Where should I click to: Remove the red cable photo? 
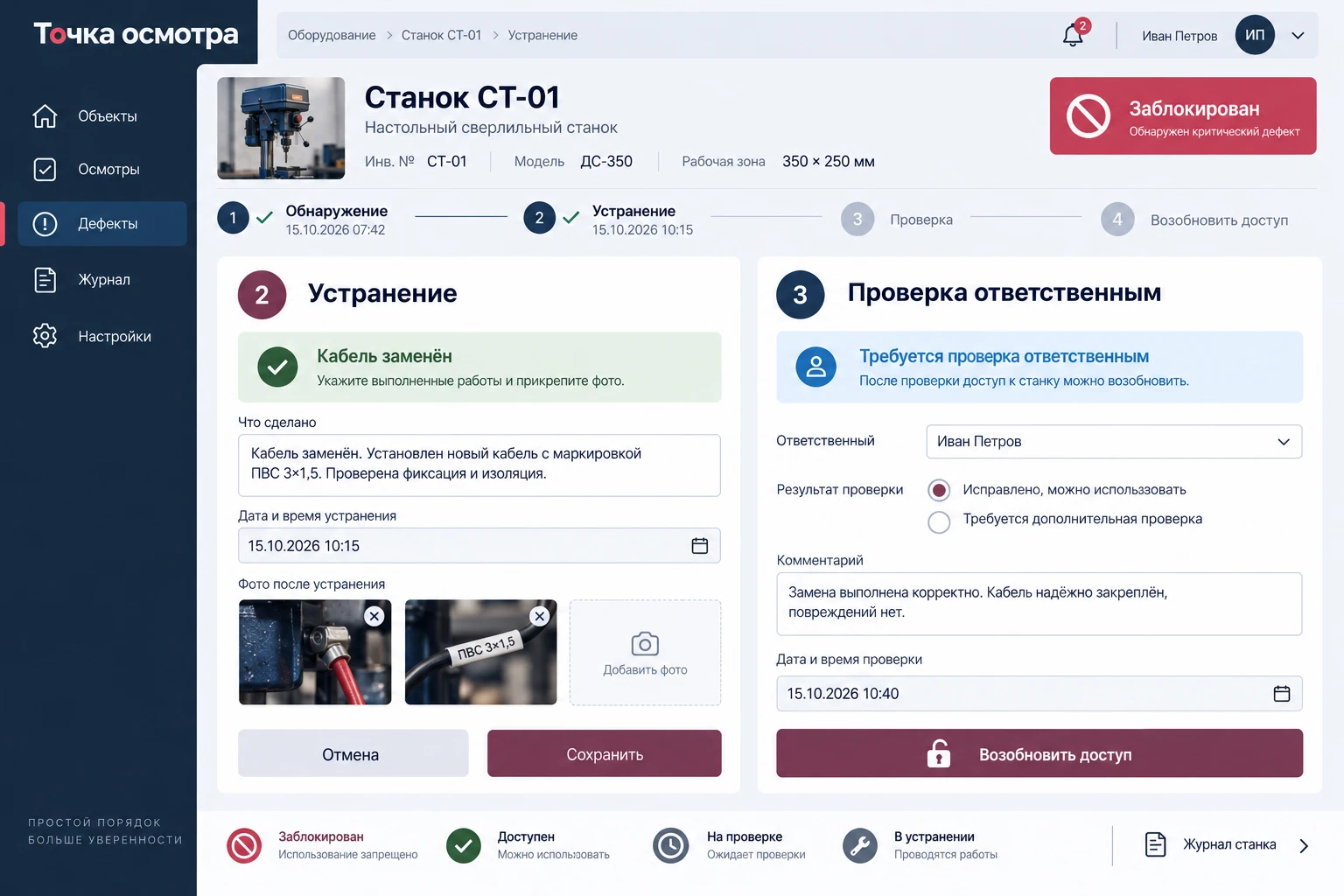point(374,616)
